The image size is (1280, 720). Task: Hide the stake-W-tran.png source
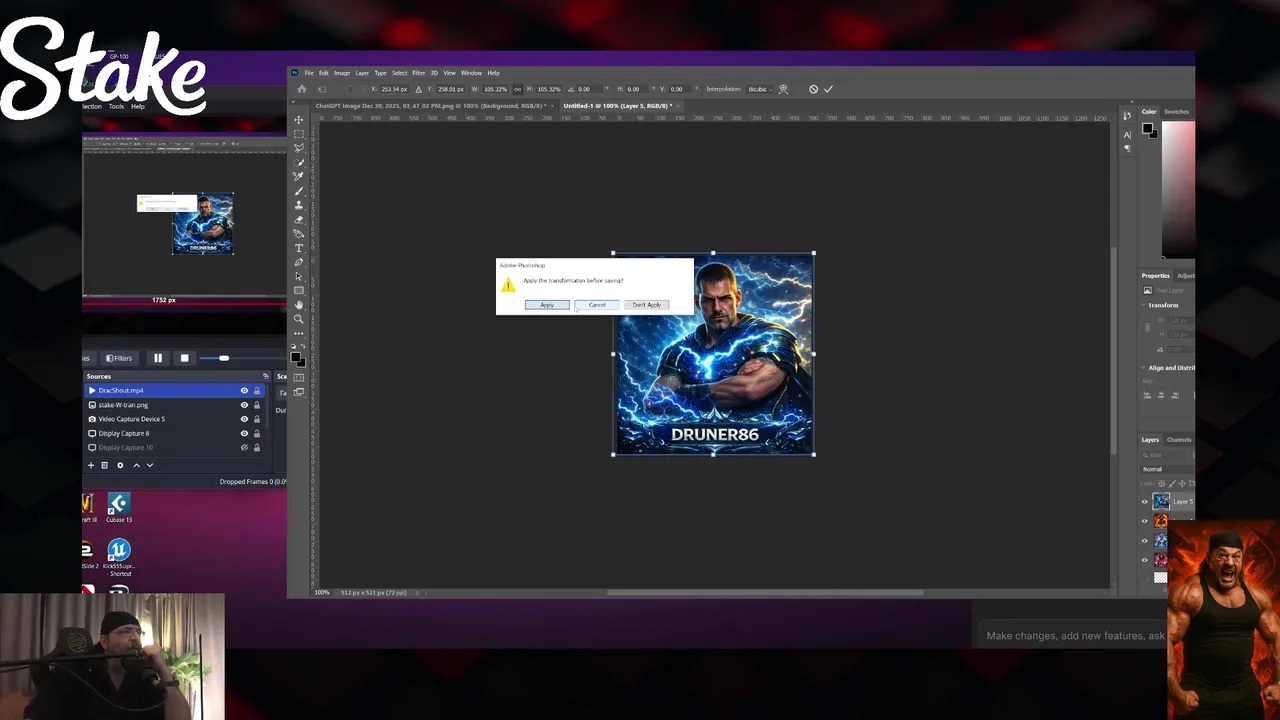[244, 405]
